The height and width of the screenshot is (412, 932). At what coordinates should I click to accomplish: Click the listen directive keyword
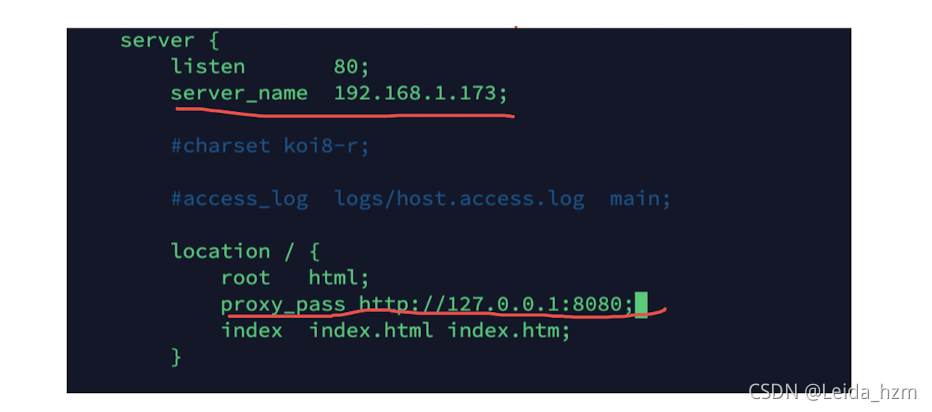208,66
